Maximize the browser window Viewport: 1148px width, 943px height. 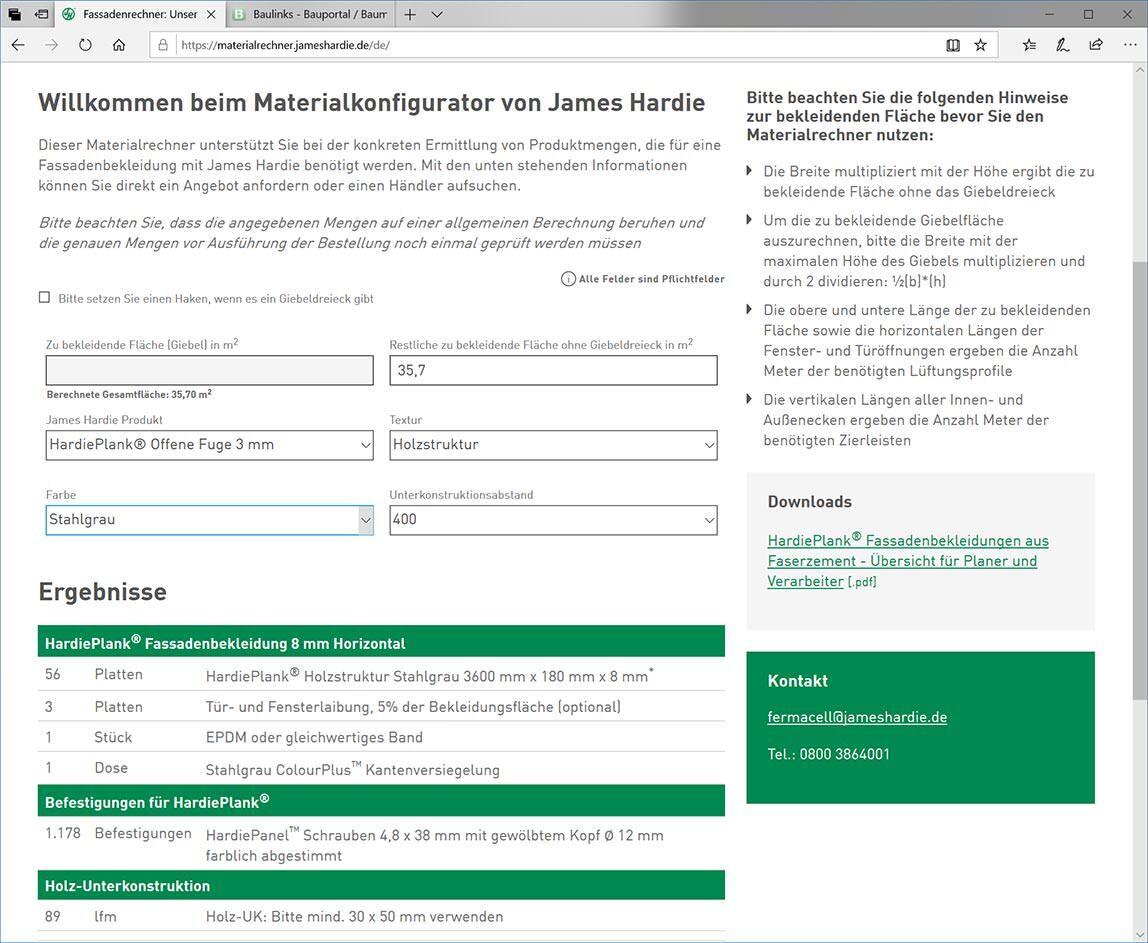click(x=1089, y=14)
